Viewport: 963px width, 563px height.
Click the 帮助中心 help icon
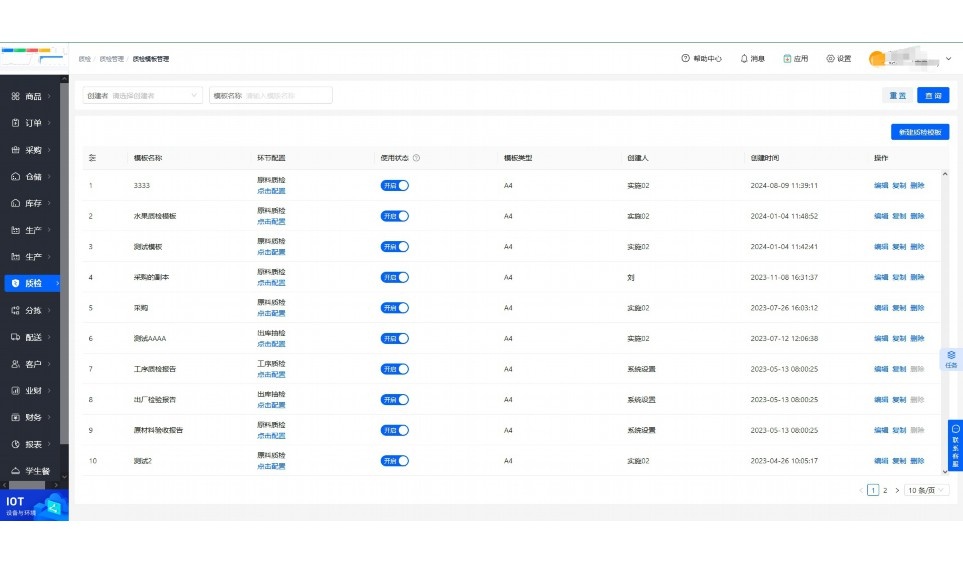tap(685, 59)
